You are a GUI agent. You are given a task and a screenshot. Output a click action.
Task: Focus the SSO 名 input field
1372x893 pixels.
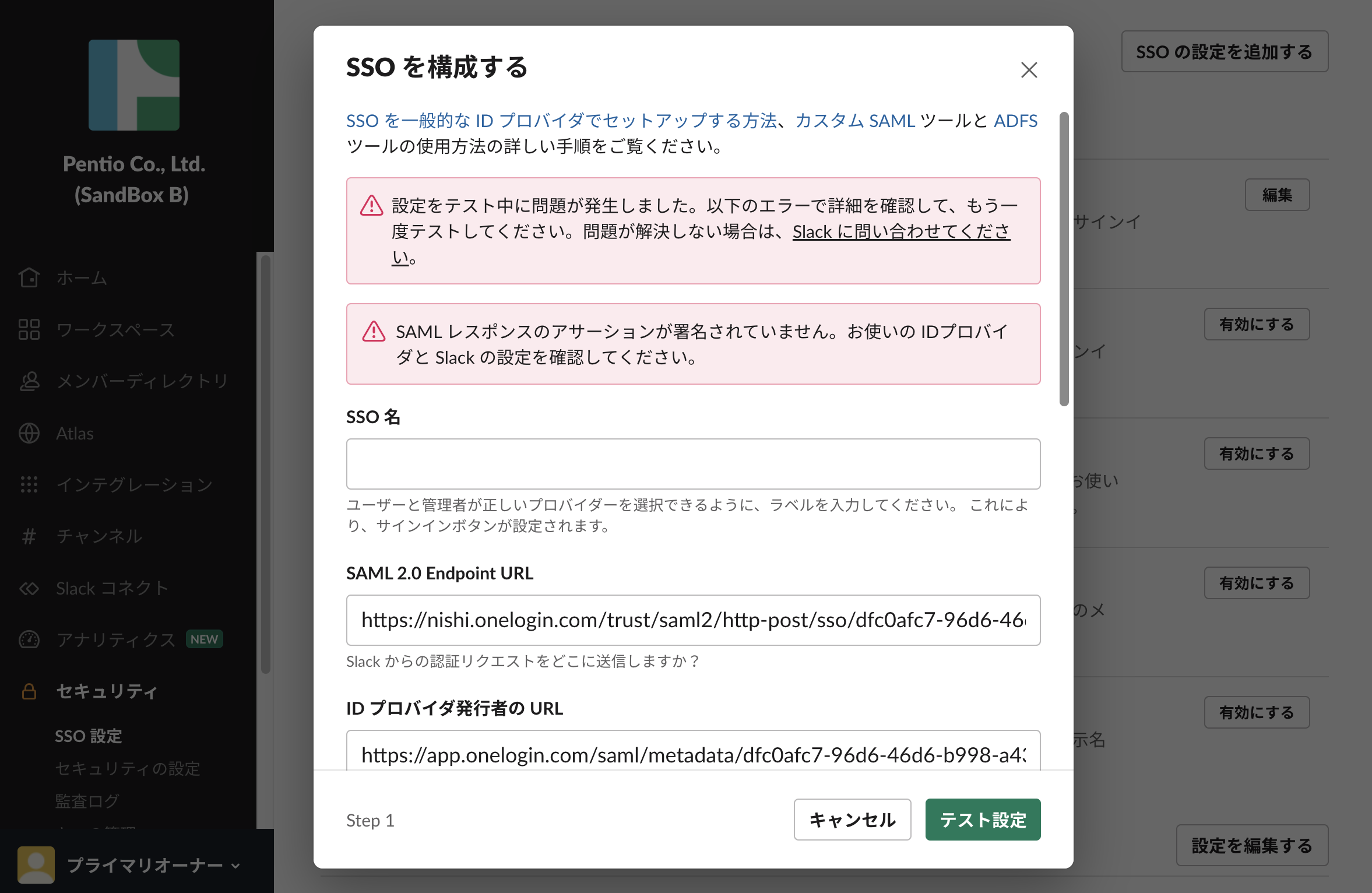pos(693,464)
